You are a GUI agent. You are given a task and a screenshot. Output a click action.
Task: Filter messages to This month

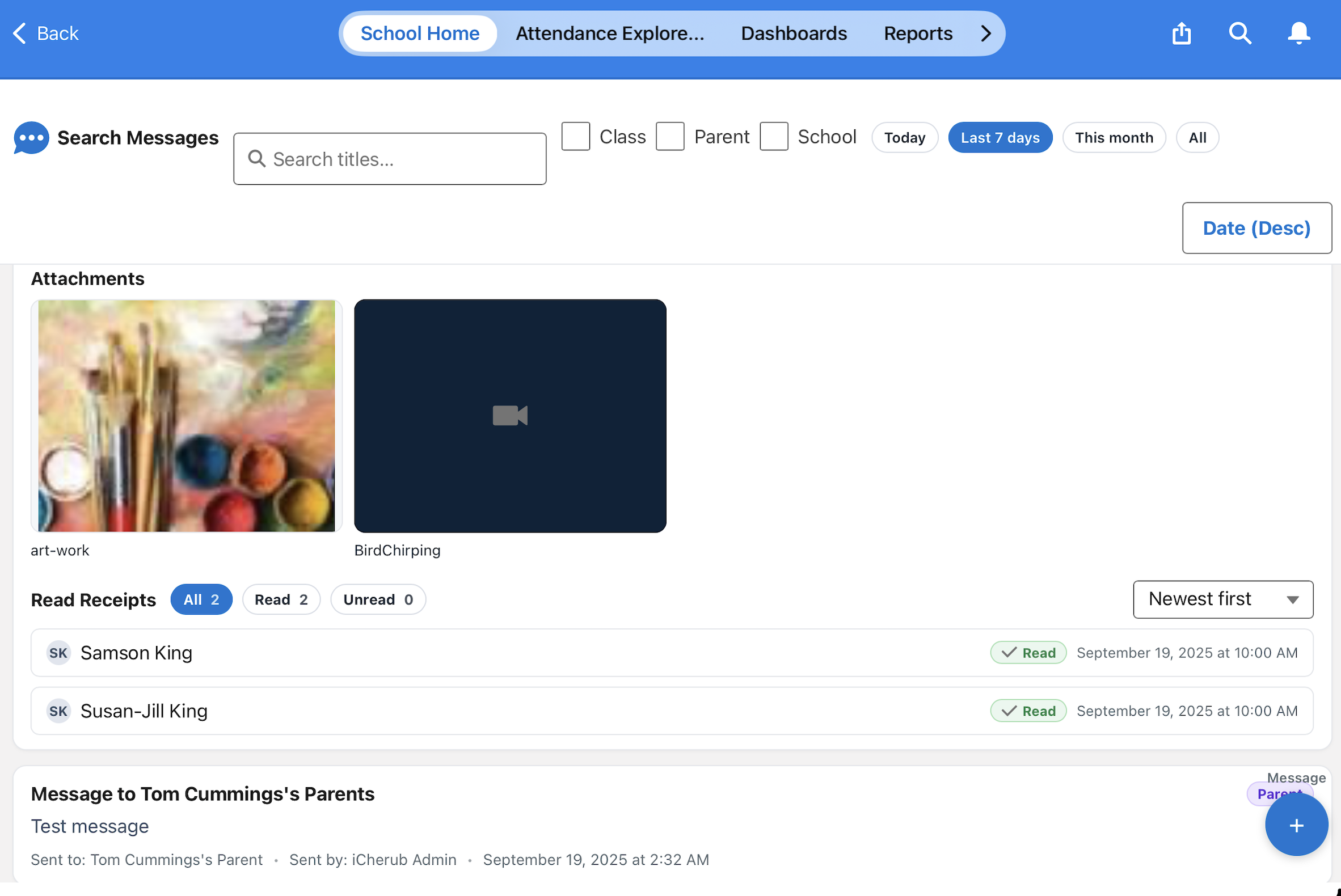coord(1114,138)
